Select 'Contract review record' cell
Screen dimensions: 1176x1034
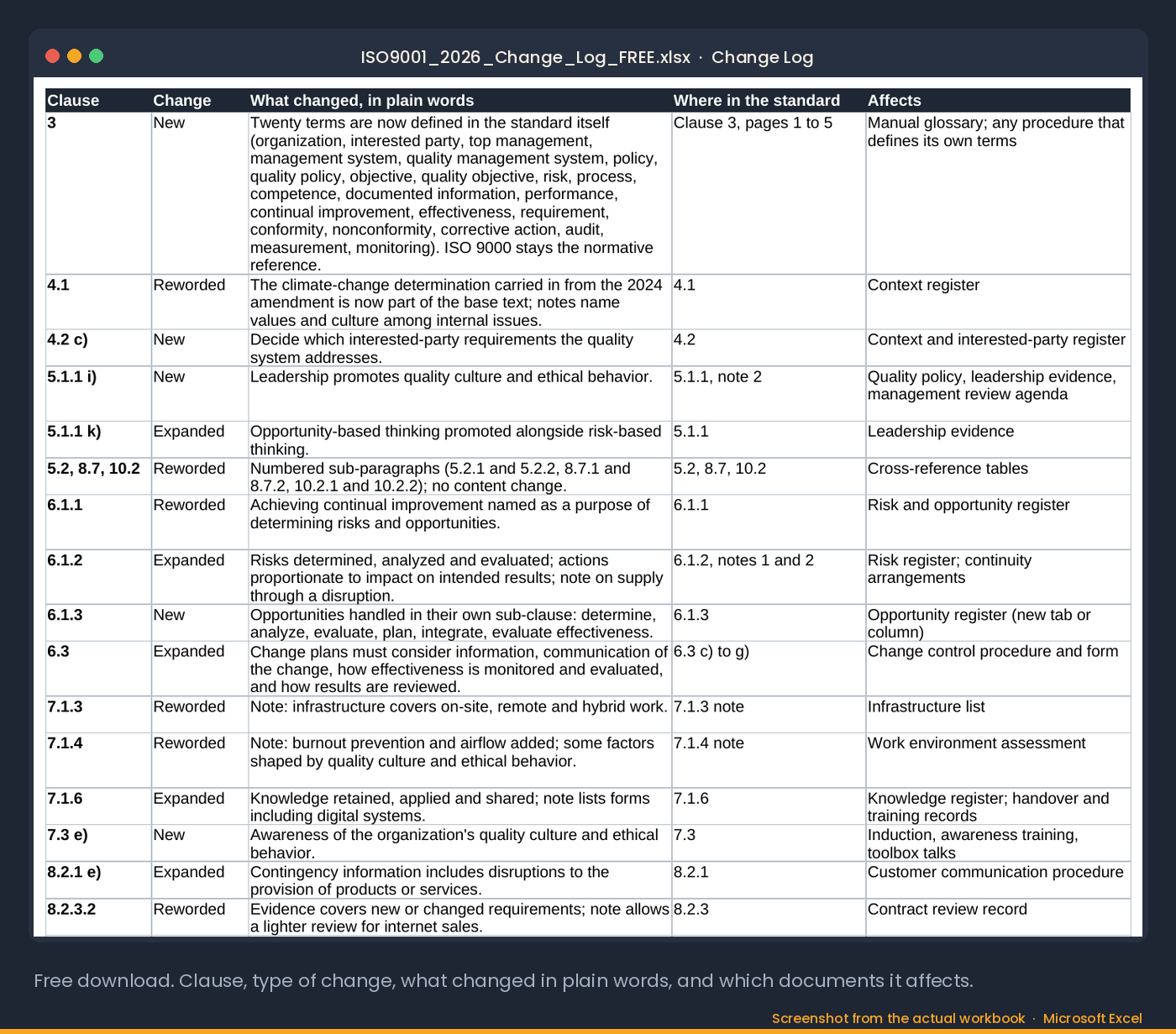[x=998, y=917]
